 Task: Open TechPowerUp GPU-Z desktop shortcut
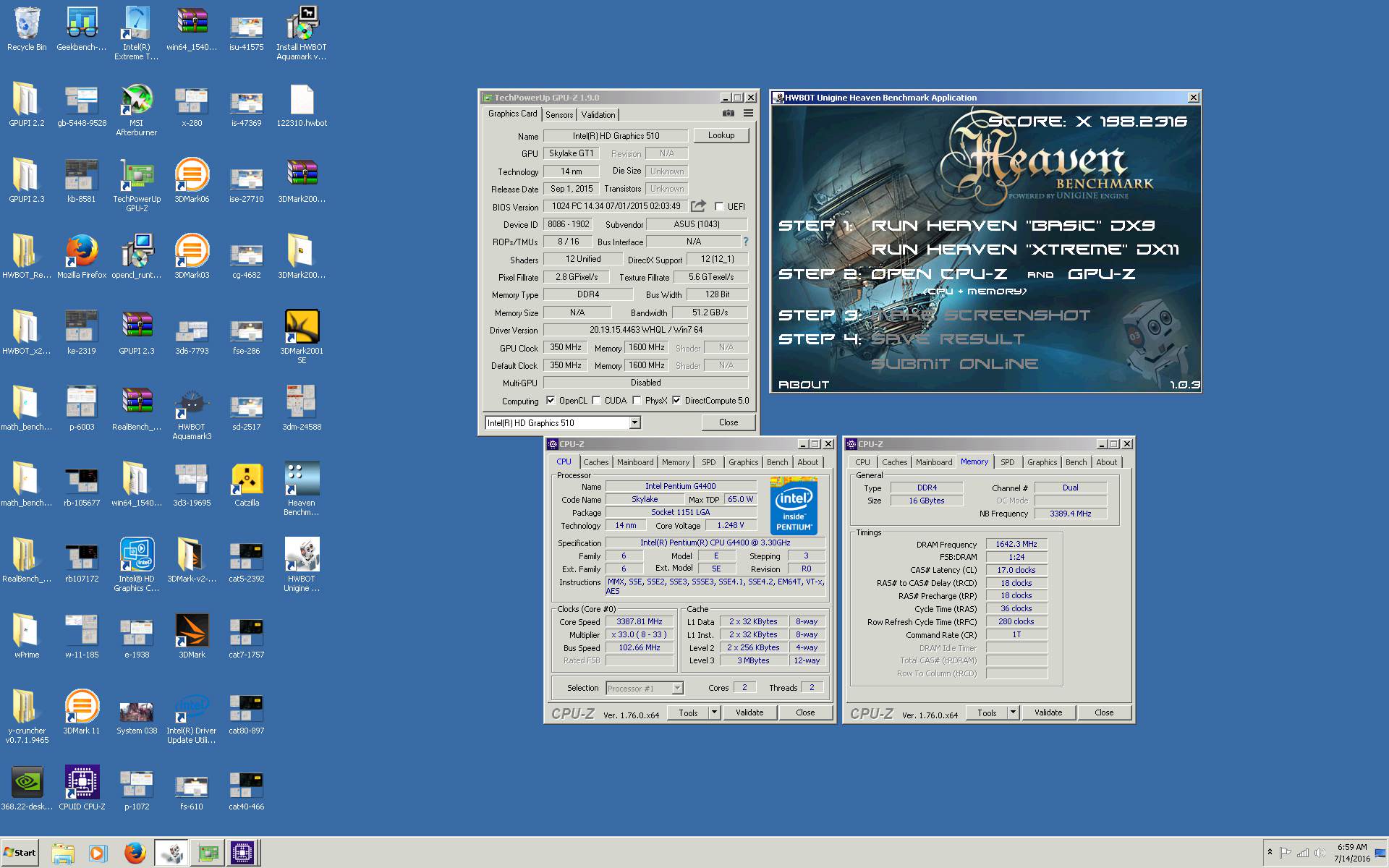tap(137, 185)
